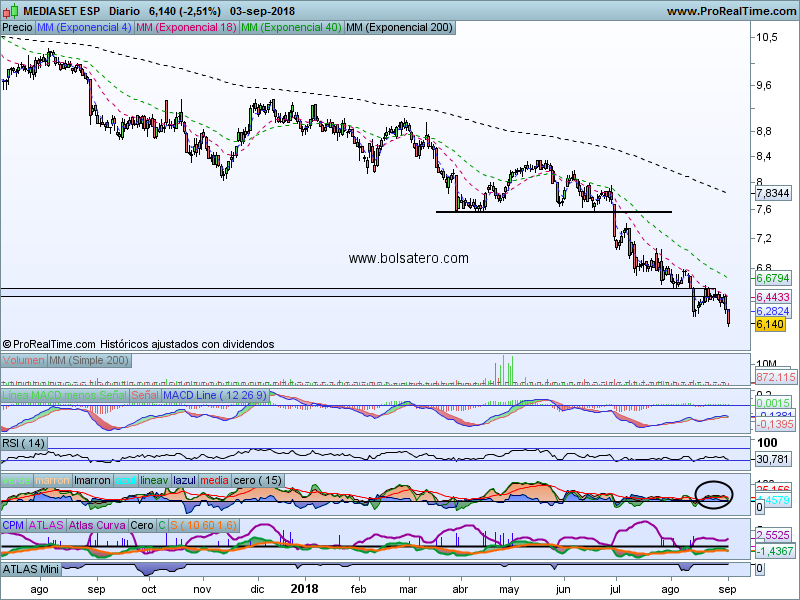Open the MM (Exponencial 200) label

point(398,28)
